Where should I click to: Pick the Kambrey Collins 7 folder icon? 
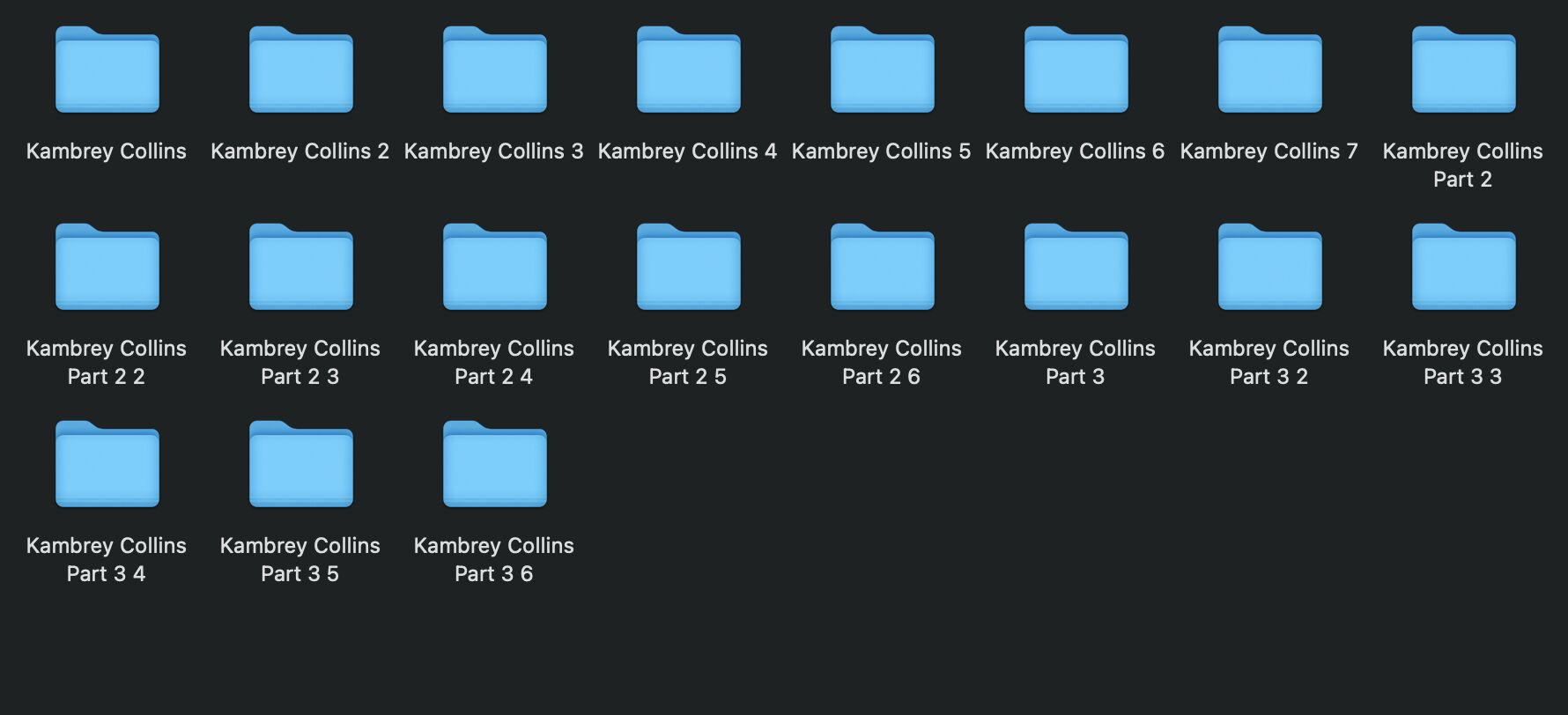(x=1269, y=70)
